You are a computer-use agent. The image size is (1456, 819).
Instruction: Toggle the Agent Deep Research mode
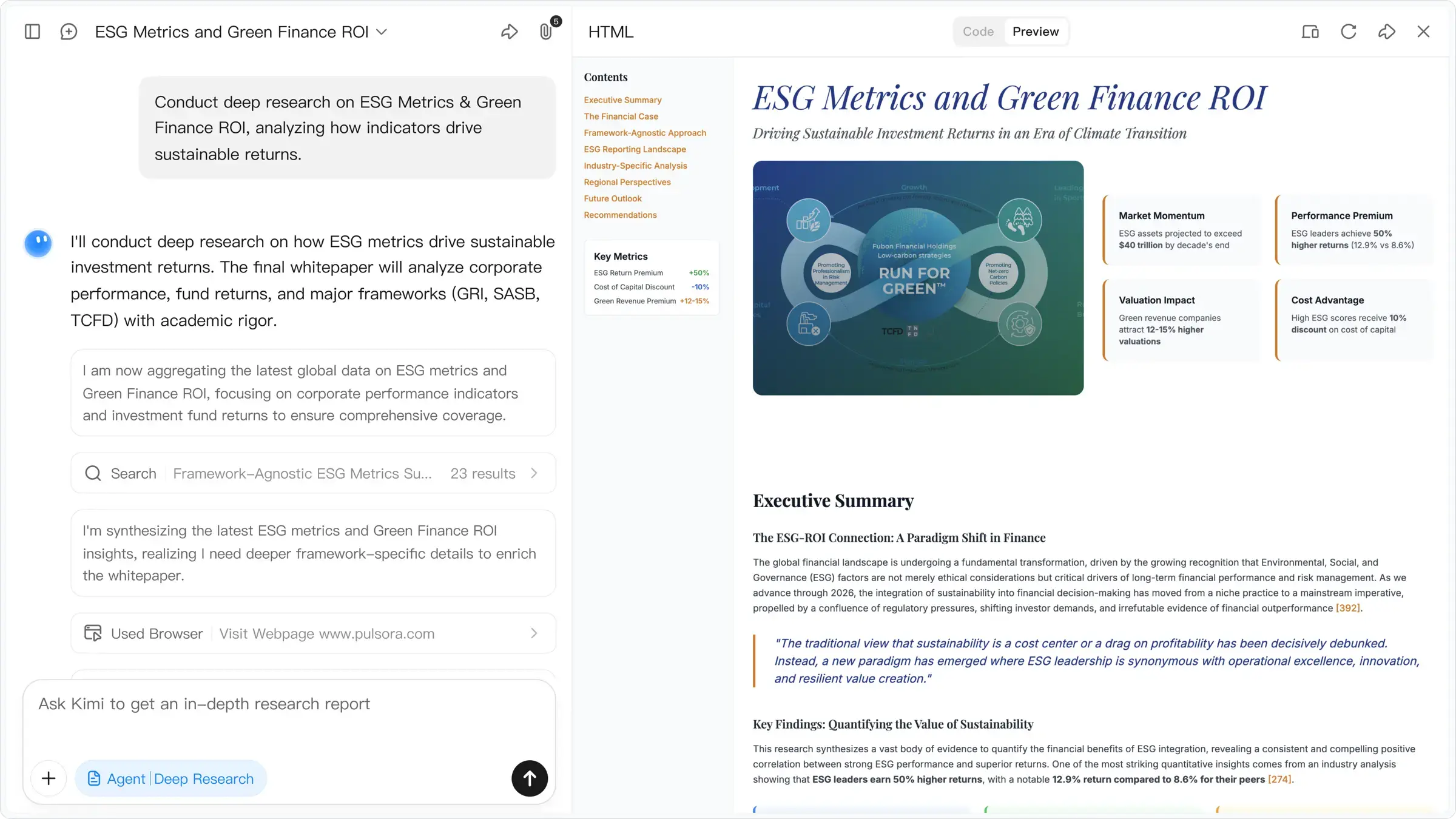[x=171, y=778]
